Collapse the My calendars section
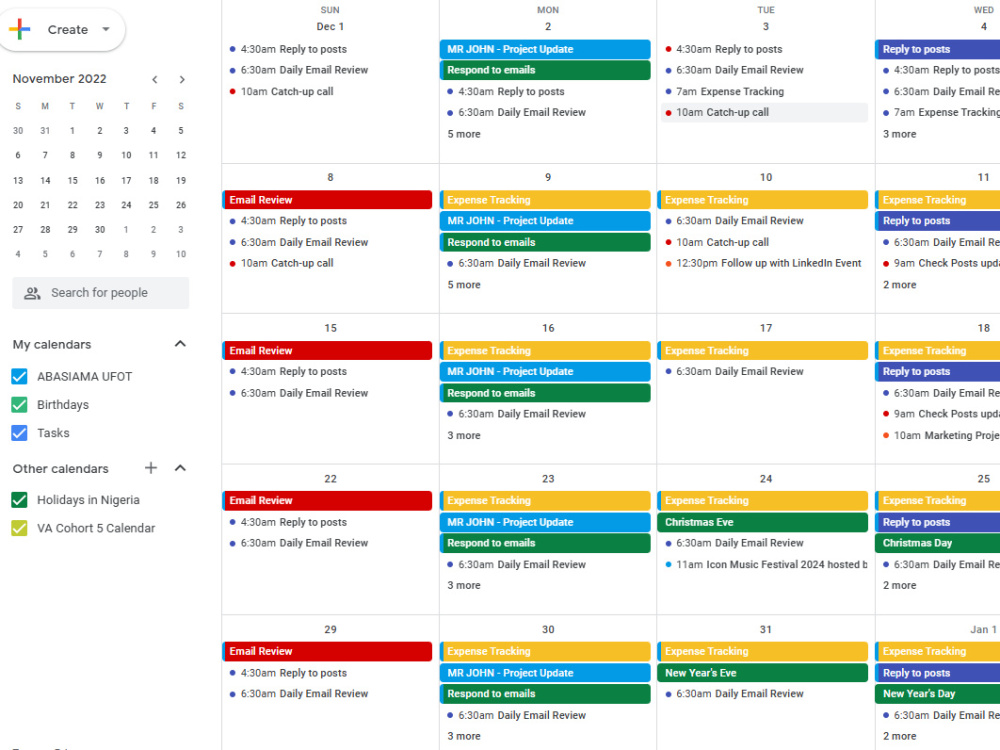 pos(180,344)
